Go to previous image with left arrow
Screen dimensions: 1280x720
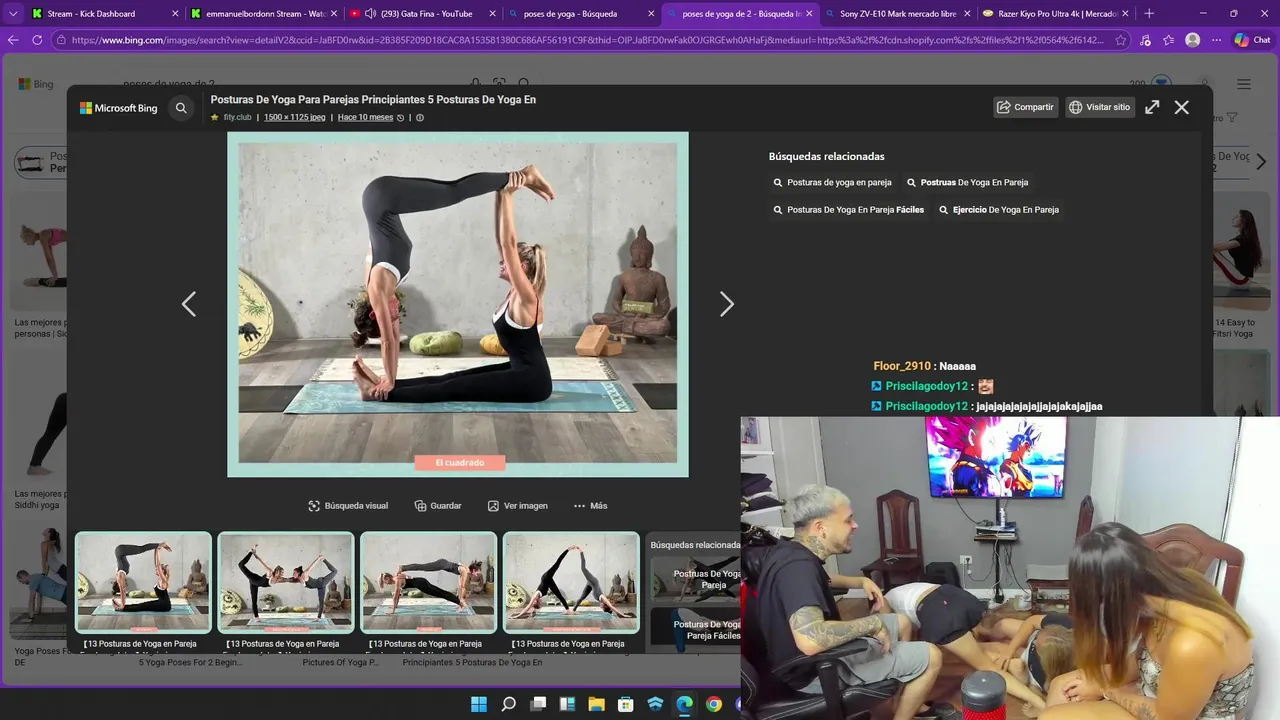pos(189,304)
